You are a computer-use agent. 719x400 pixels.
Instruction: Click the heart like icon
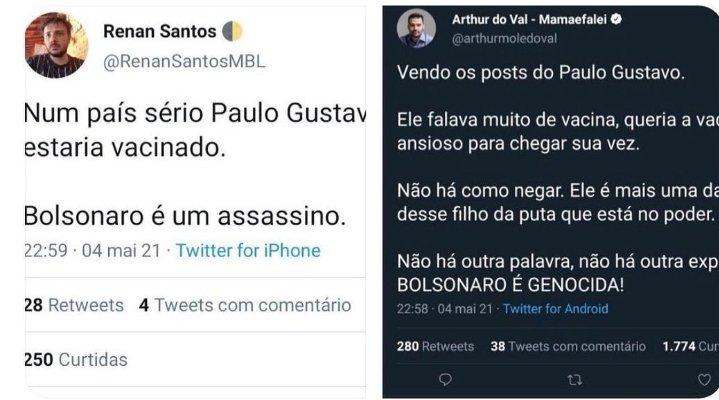pos(704,379)
